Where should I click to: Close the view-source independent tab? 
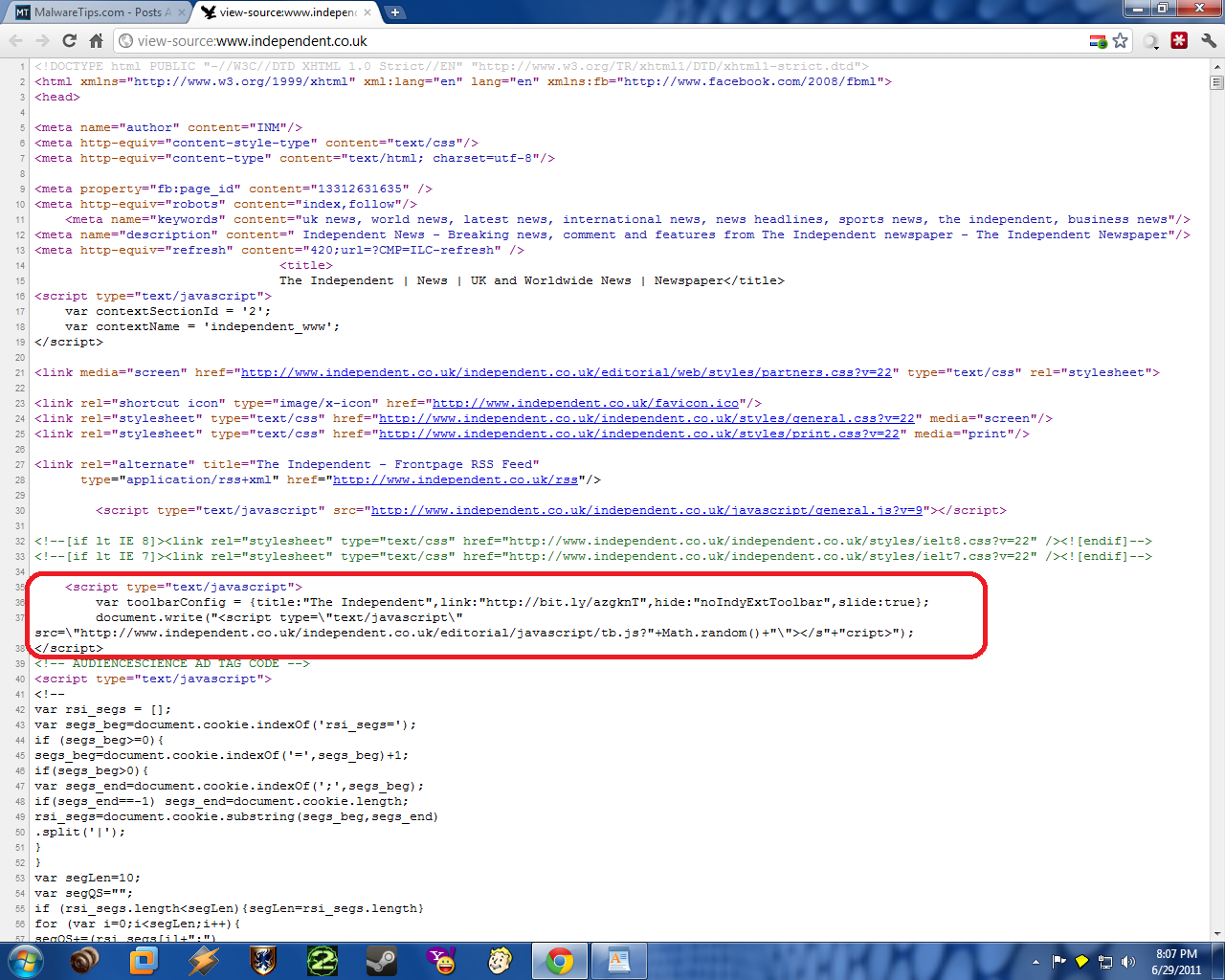pyautogui.click(x=368, y=12)
